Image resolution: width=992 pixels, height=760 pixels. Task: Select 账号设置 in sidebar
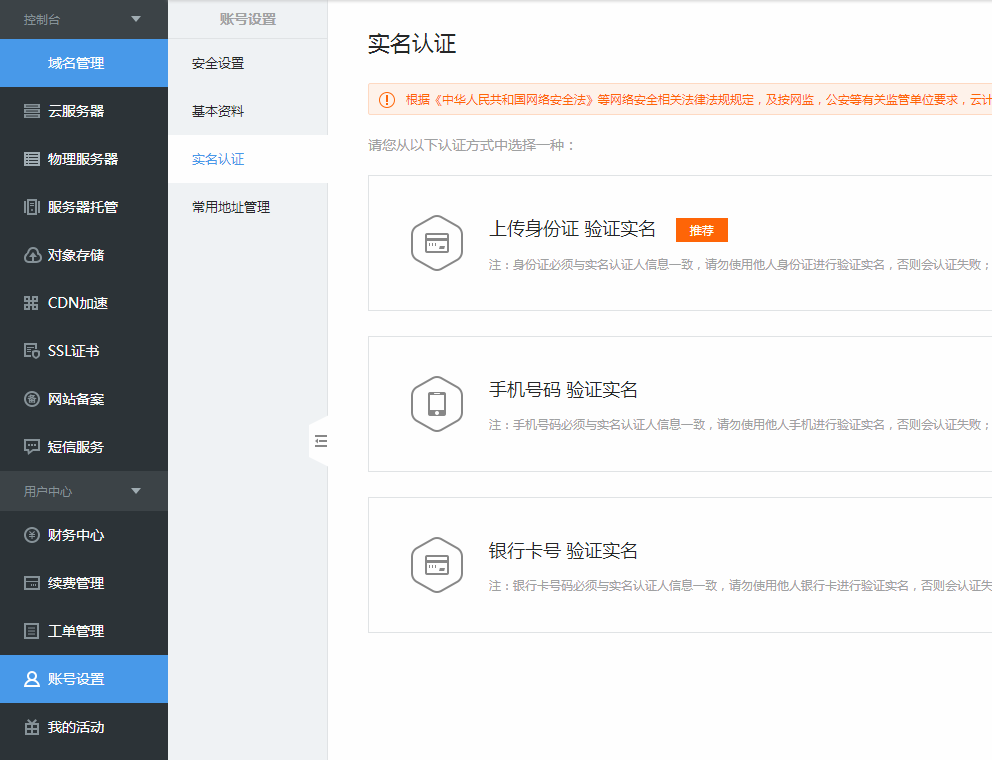pyautogui.click(x=84, y=679)
